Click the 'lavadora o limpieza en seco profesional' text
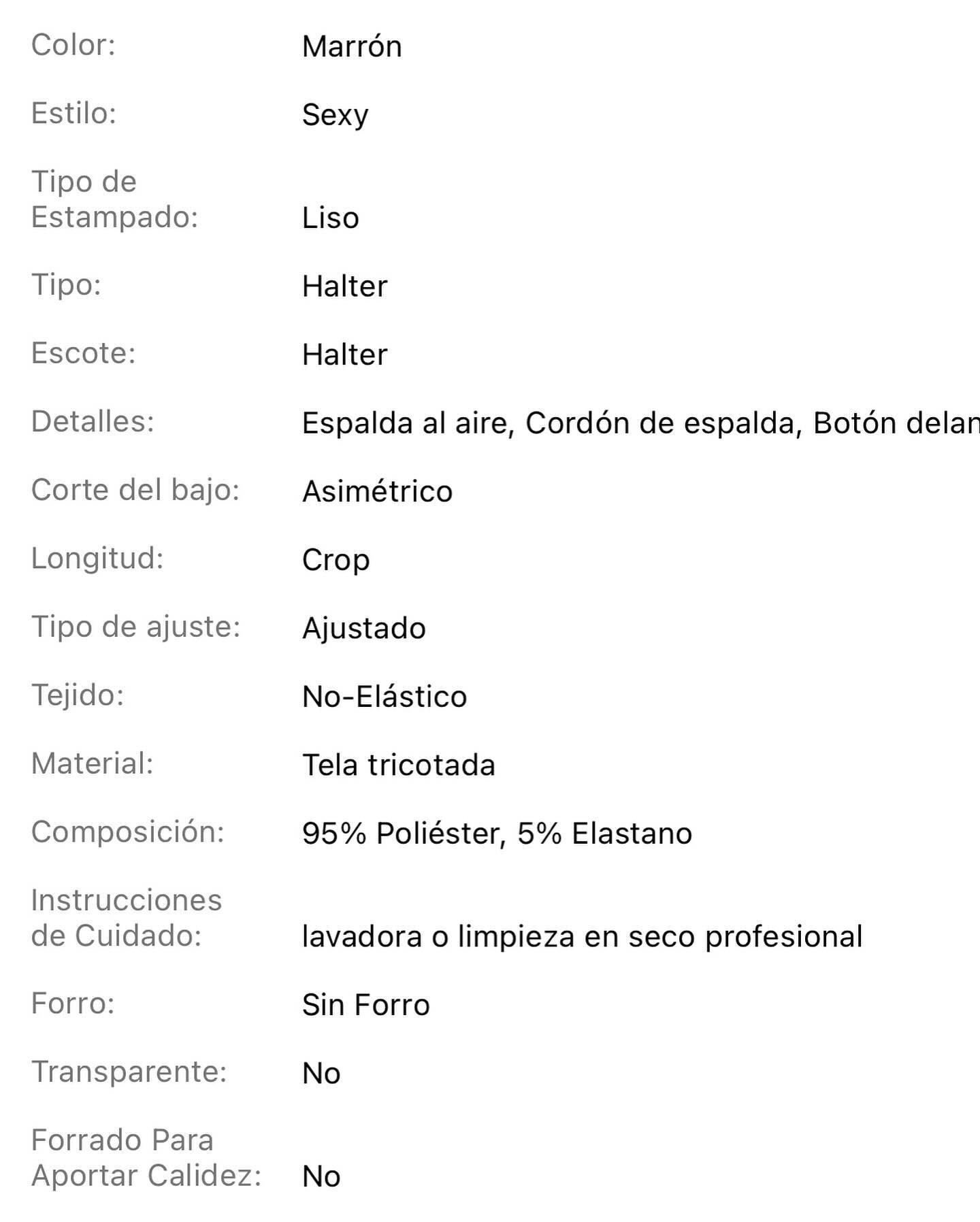Screen dimensions: 980x1222 582,937
